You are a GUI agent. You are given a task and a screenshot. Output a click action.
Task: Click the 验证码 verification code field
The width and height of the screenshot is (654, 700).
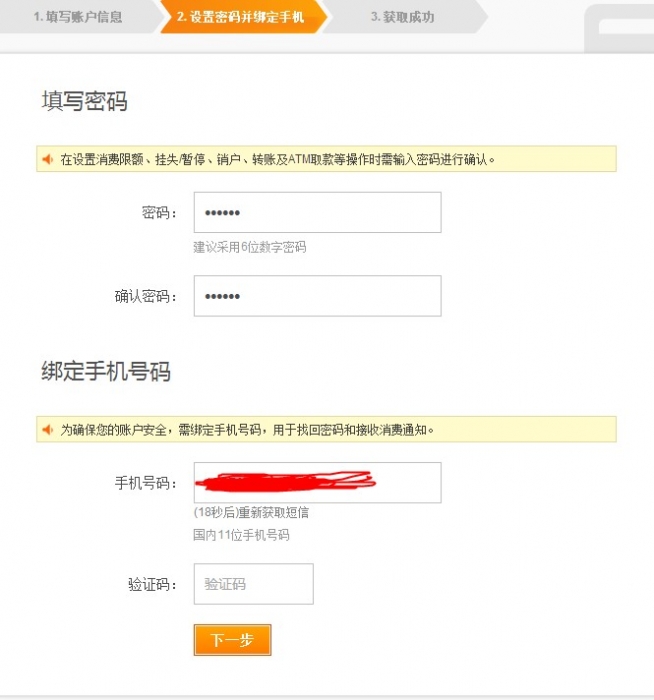(254, 584)
